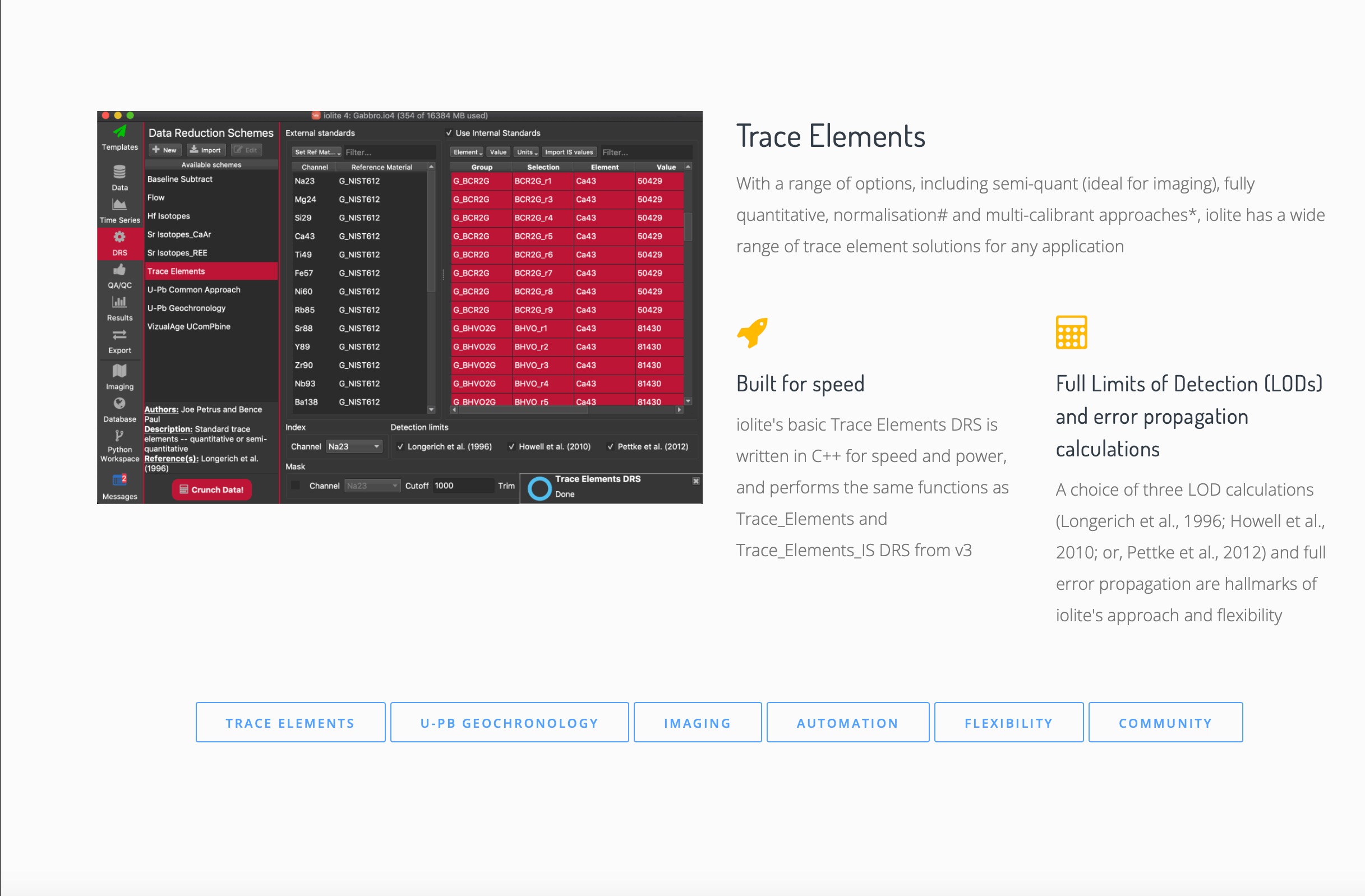This screenshot has height=896, width=1365.
Task: Select the IMAGING tab
Action: click(x=698, y=723)
